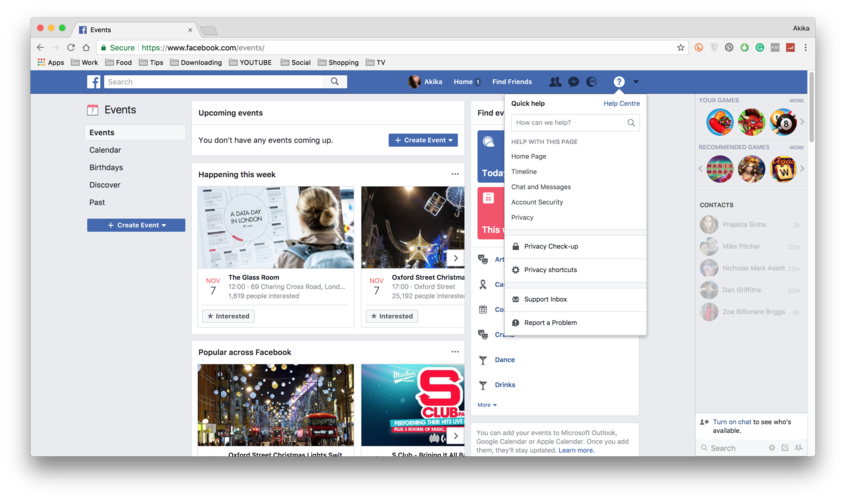Image resolution: width=846 pixels, height=500 pixels.
Task: Open the Notifications globe icon
Action: (x=592, y=81)
